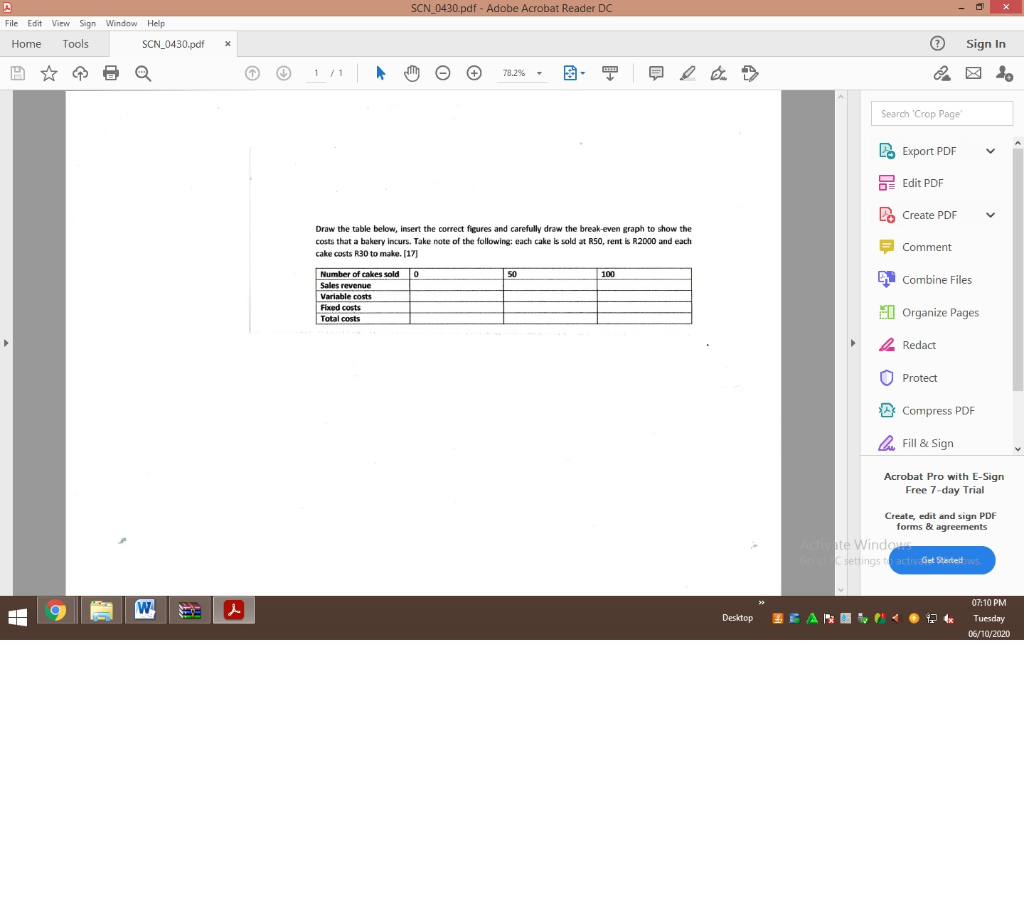The width and height of the screenshot is (1024, 910).
Task: Save the document using the save icon
Action: 17,73
